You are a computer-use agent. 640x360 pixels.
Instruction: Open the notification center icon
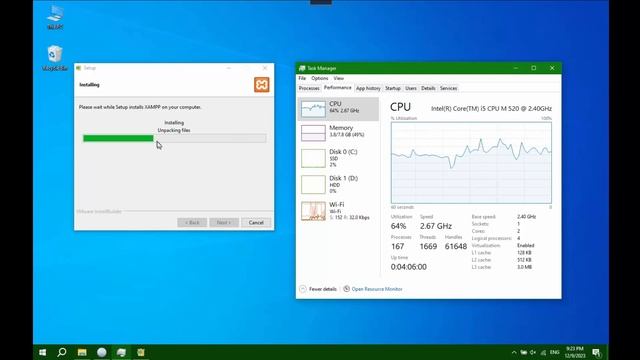596,352
